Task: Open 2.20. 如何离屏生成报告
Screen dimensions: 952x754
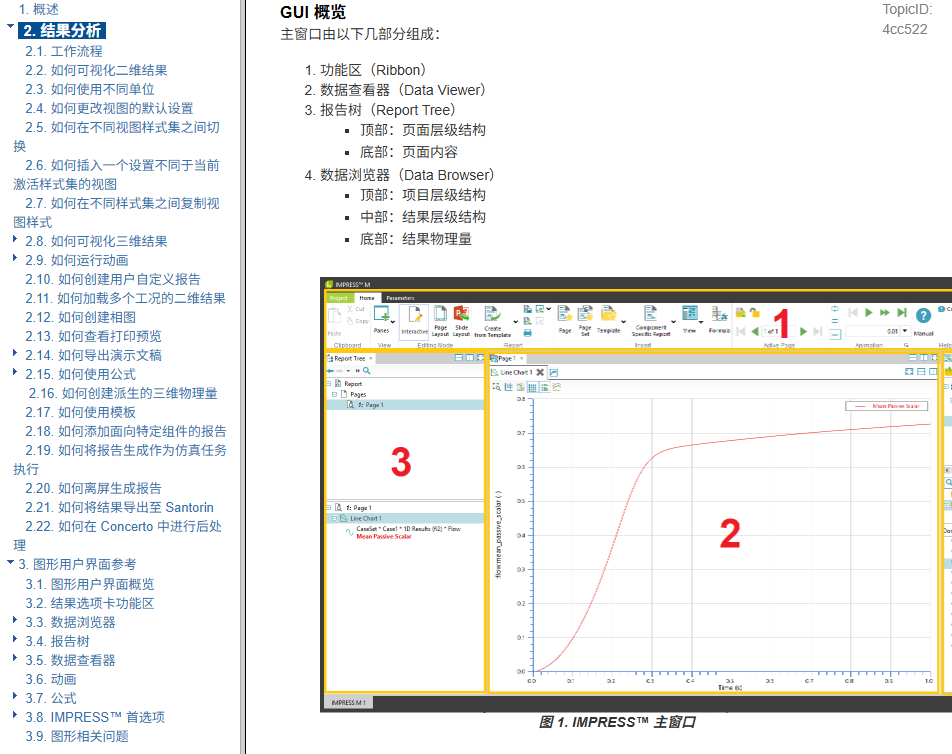Action: tap(94, 488)
